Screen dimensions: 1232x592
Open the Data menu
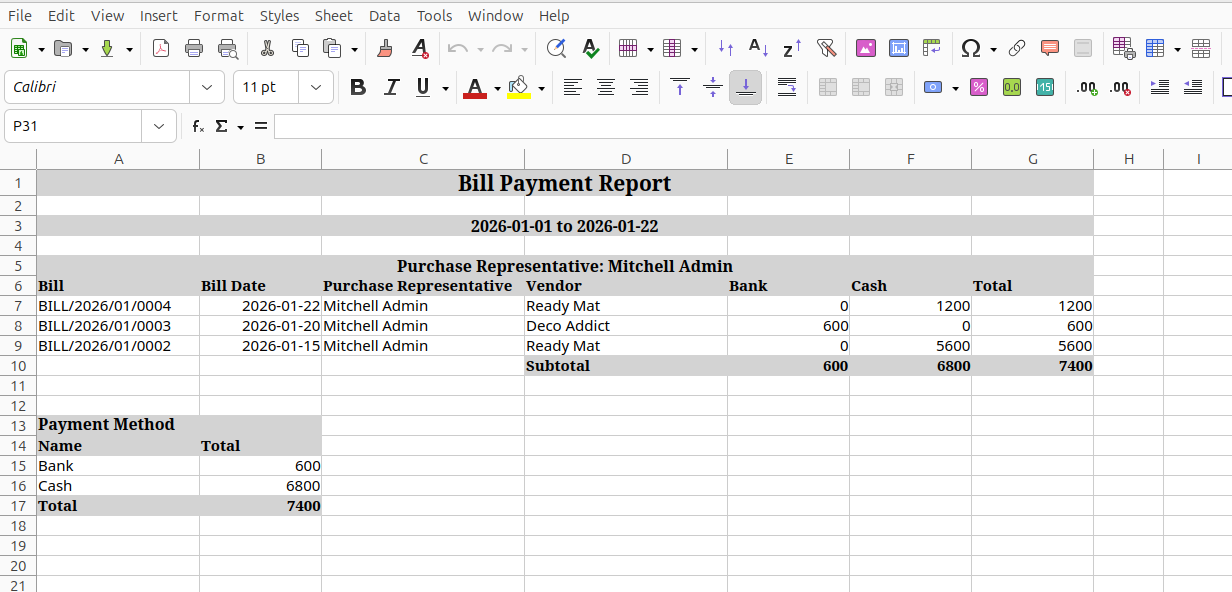coord(384,15)
